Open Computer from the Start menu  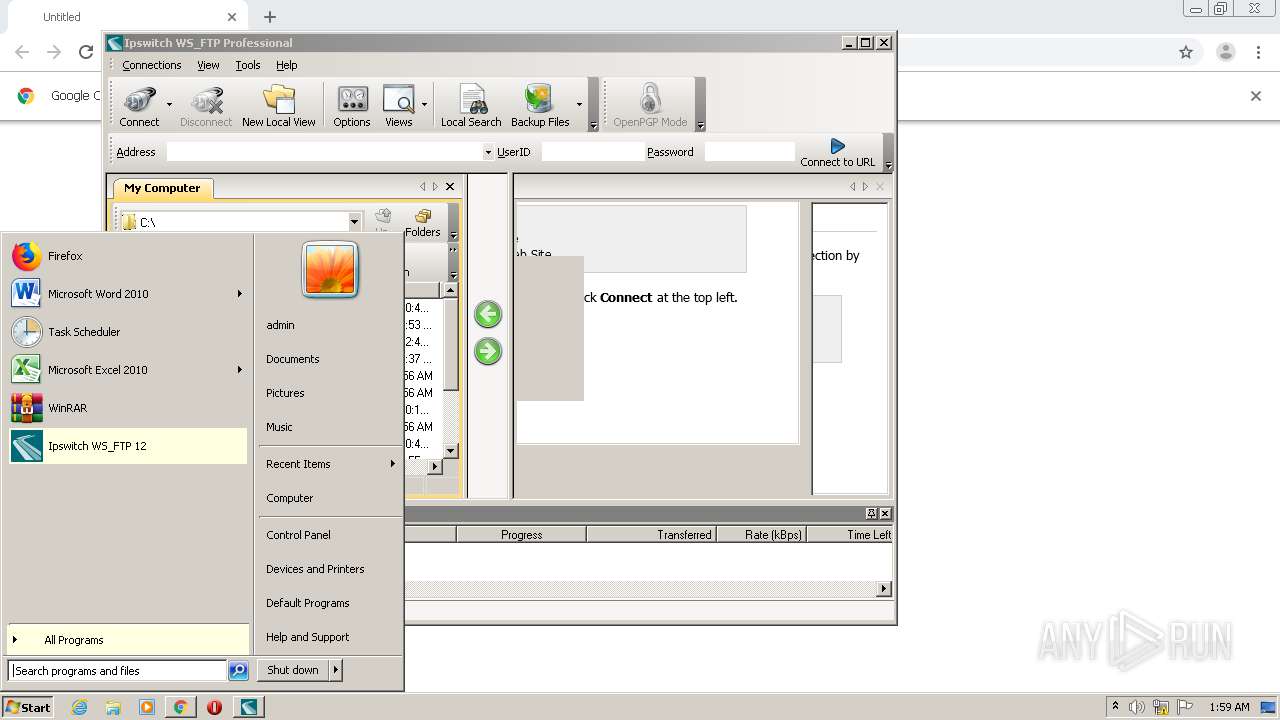(290, 498)
